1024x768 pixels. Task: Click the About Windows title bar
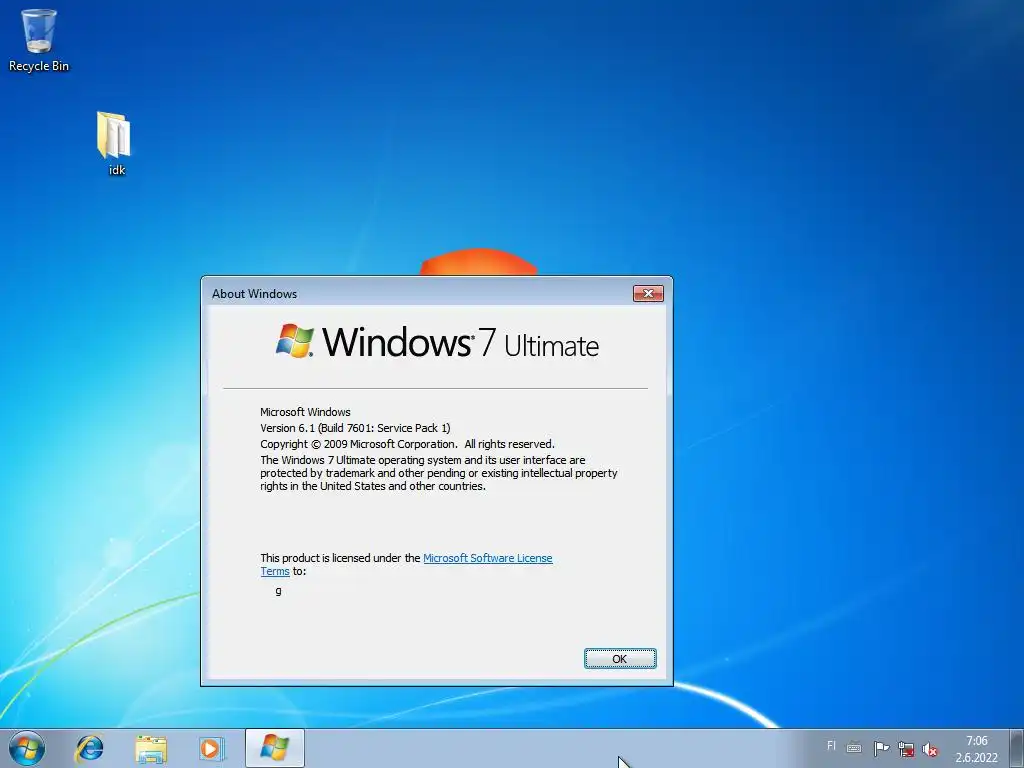tap(418, 294)
